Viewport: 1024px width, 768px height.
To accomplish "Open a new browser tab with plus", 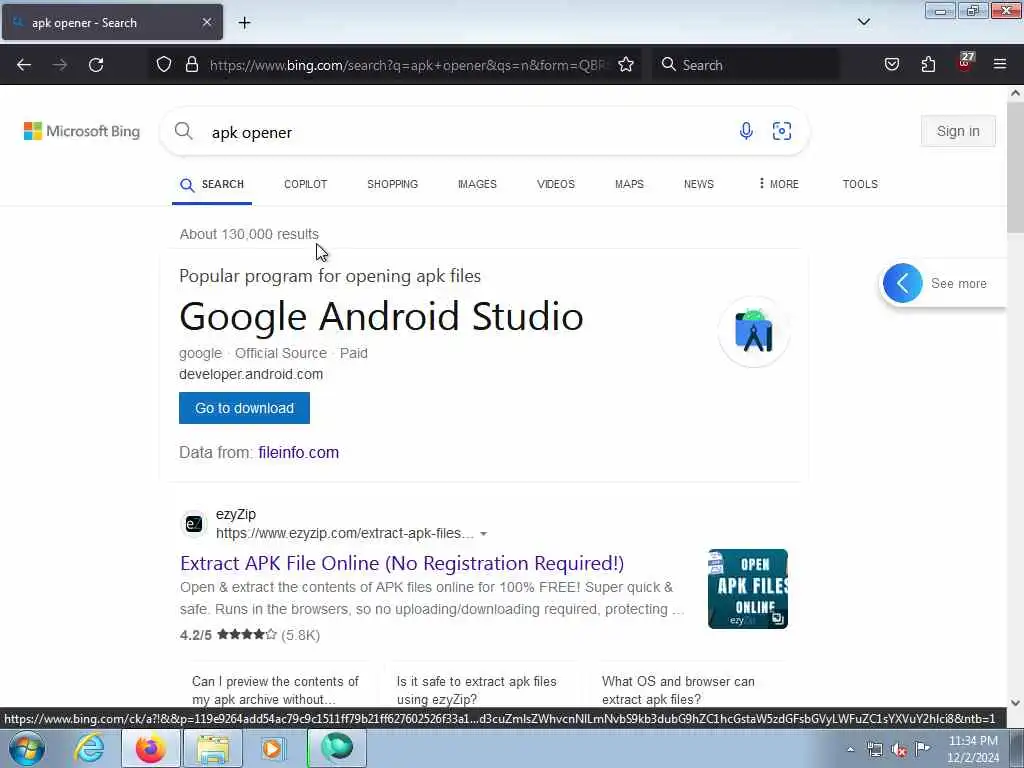I will click(x=244, y=23).
